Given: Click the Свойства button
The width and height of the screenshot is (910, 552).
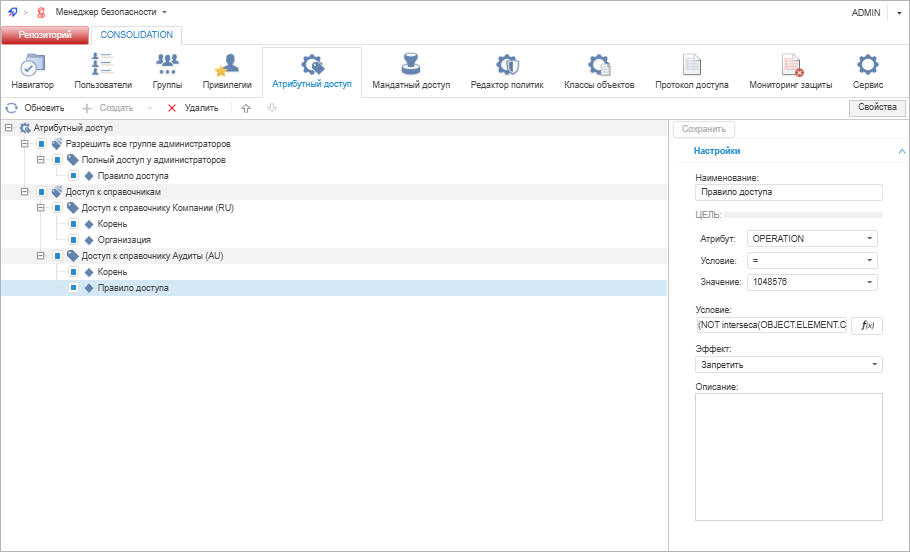Looking at the screenshot, I should [876, 108].
